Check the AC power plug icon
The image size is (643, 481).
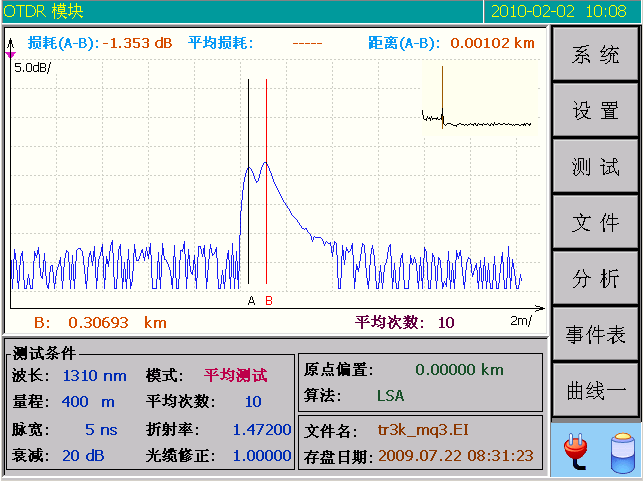coord(575,453)
